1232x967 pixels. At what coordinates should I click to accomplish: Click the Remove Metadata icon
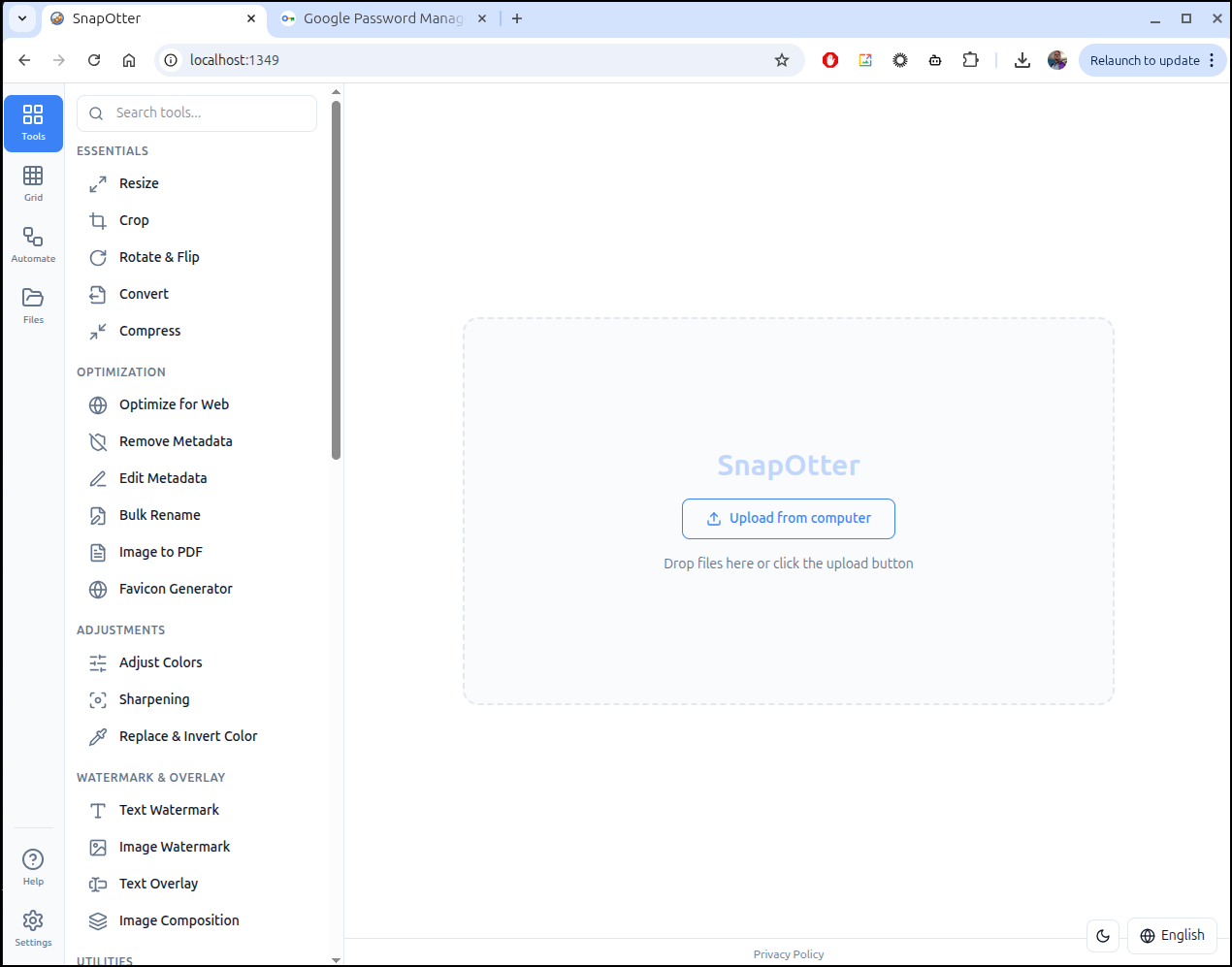point(98,441)
